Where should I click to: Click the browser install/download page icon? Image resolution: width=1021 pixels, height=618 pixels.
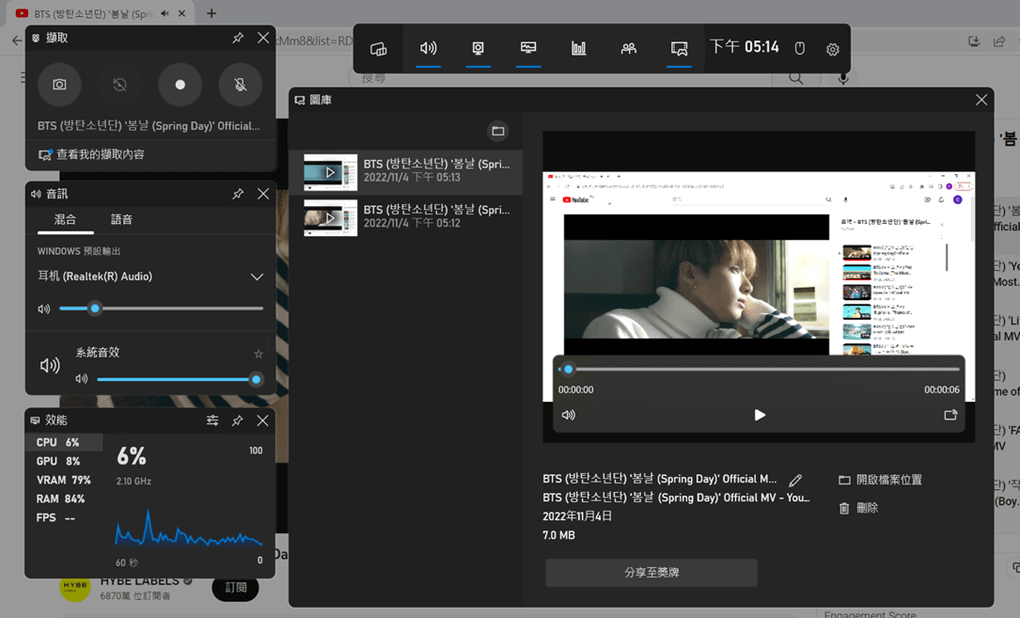coord(974,41)
